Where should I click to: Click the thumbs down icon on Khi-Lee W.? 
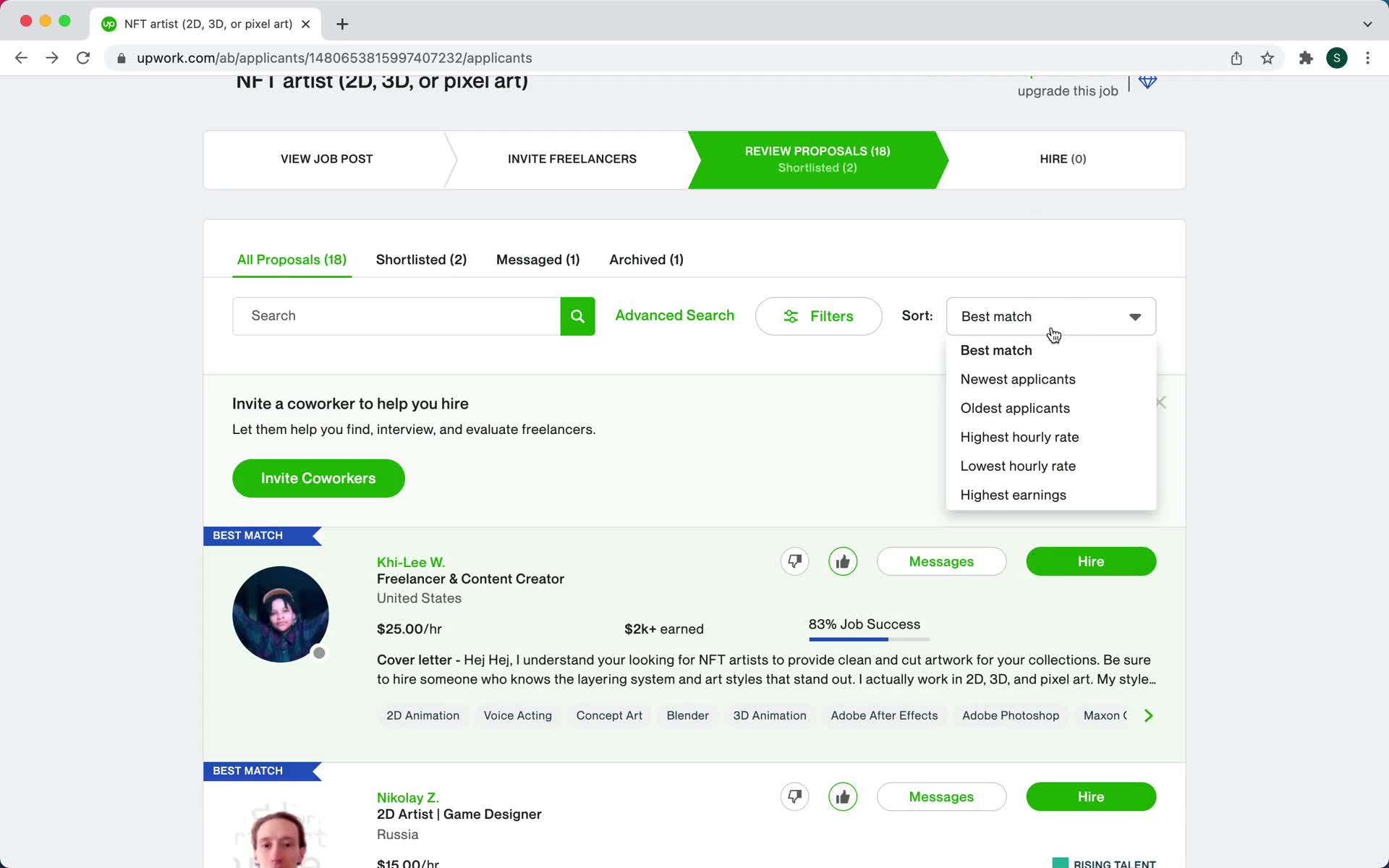tap(794, 561)
